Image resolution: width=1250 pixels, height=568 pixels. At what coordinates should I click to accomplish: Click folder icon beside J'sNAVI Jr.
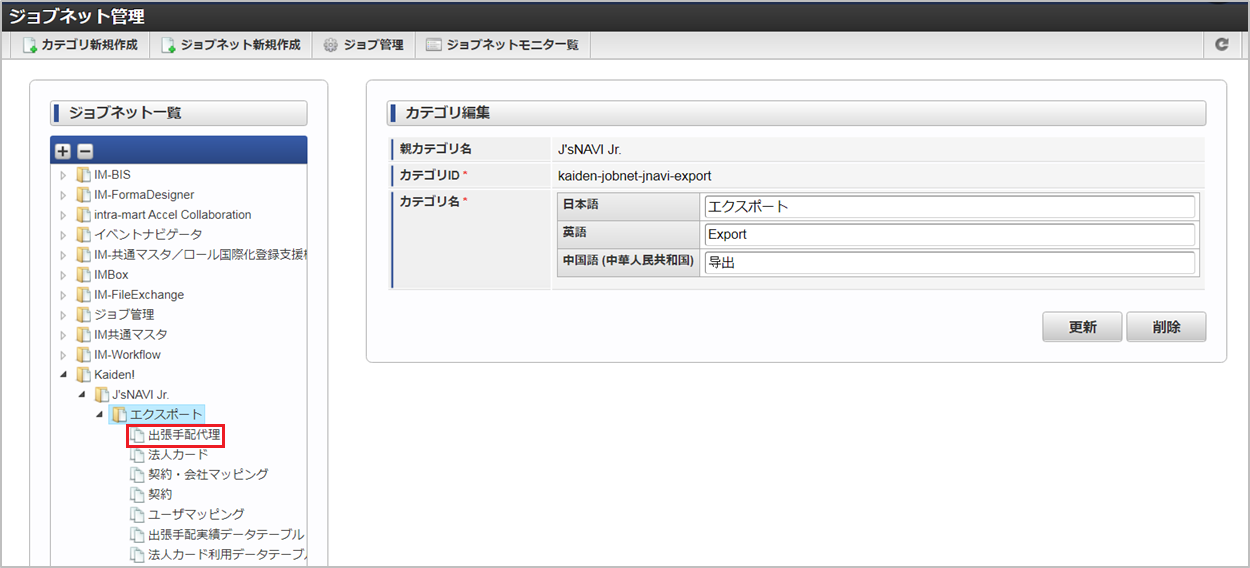click(x=101, y=395)
